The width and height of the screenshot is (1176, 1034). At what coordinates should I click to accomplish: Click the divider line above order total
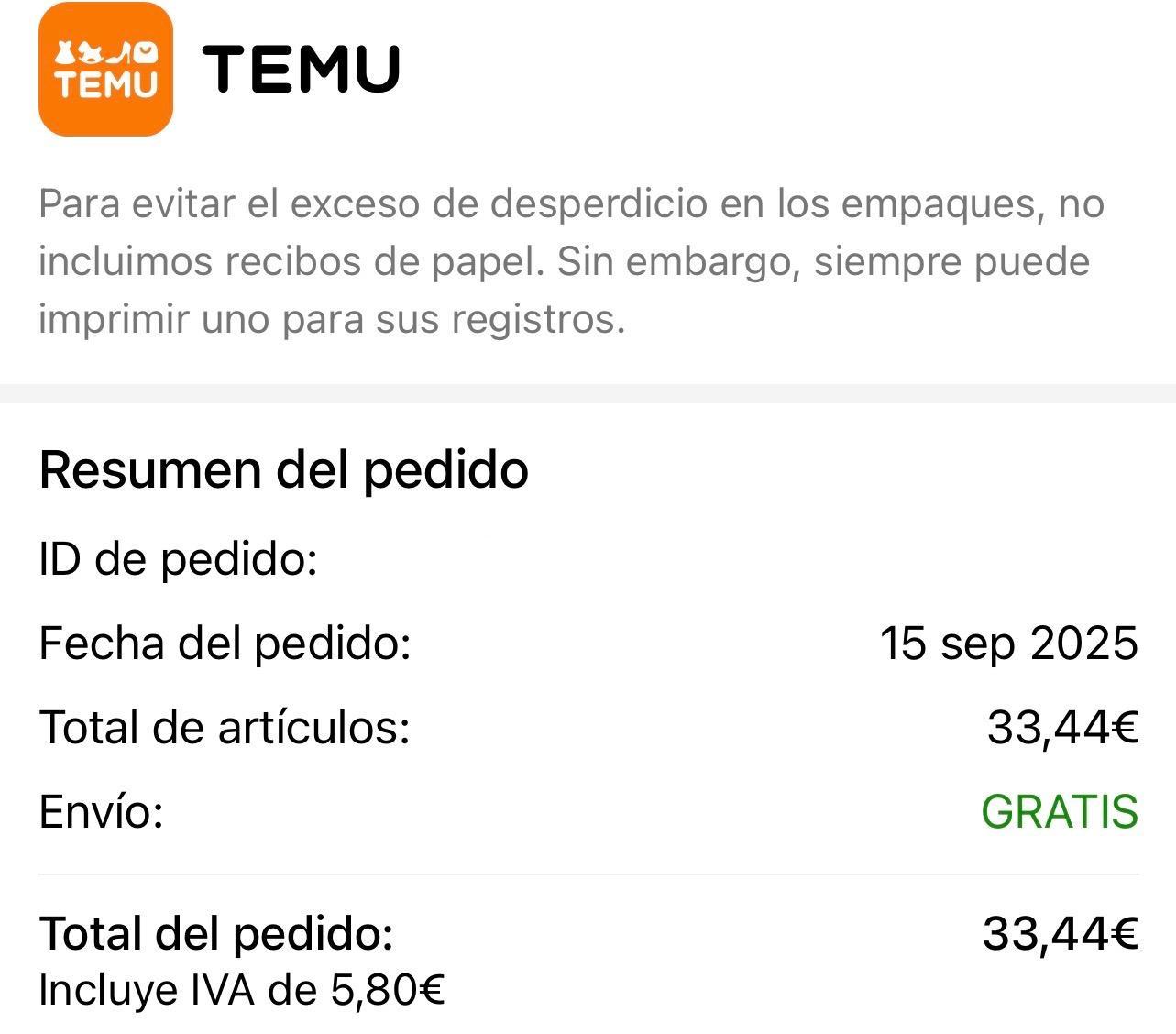point(588,874)
